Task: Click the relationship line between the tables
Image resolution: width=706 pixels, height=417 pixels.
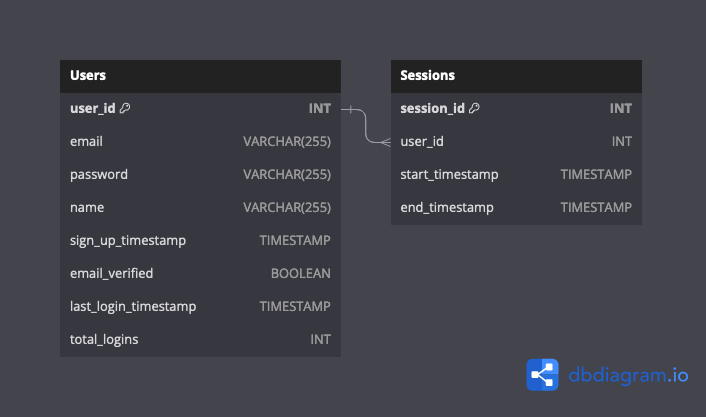Action: point(366,125)
